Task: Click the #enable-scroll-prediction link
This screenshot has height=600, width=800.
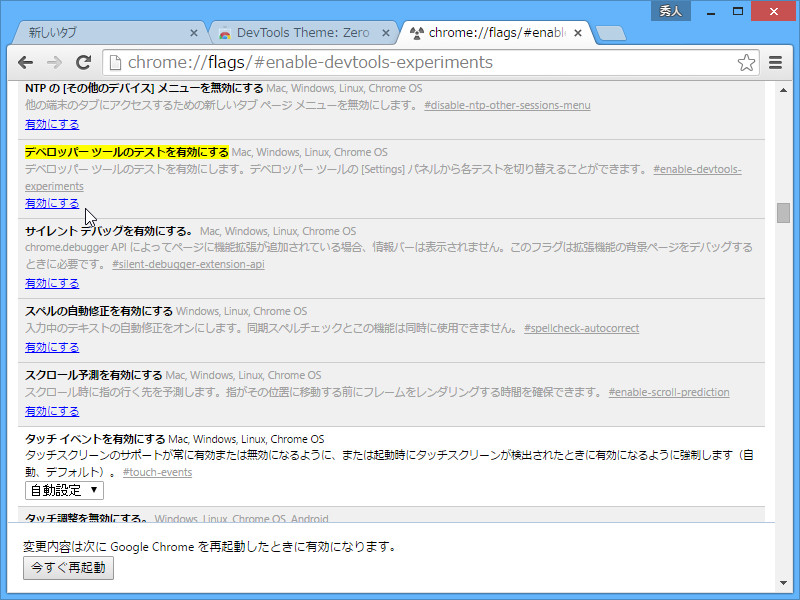Action: point(669,391)
